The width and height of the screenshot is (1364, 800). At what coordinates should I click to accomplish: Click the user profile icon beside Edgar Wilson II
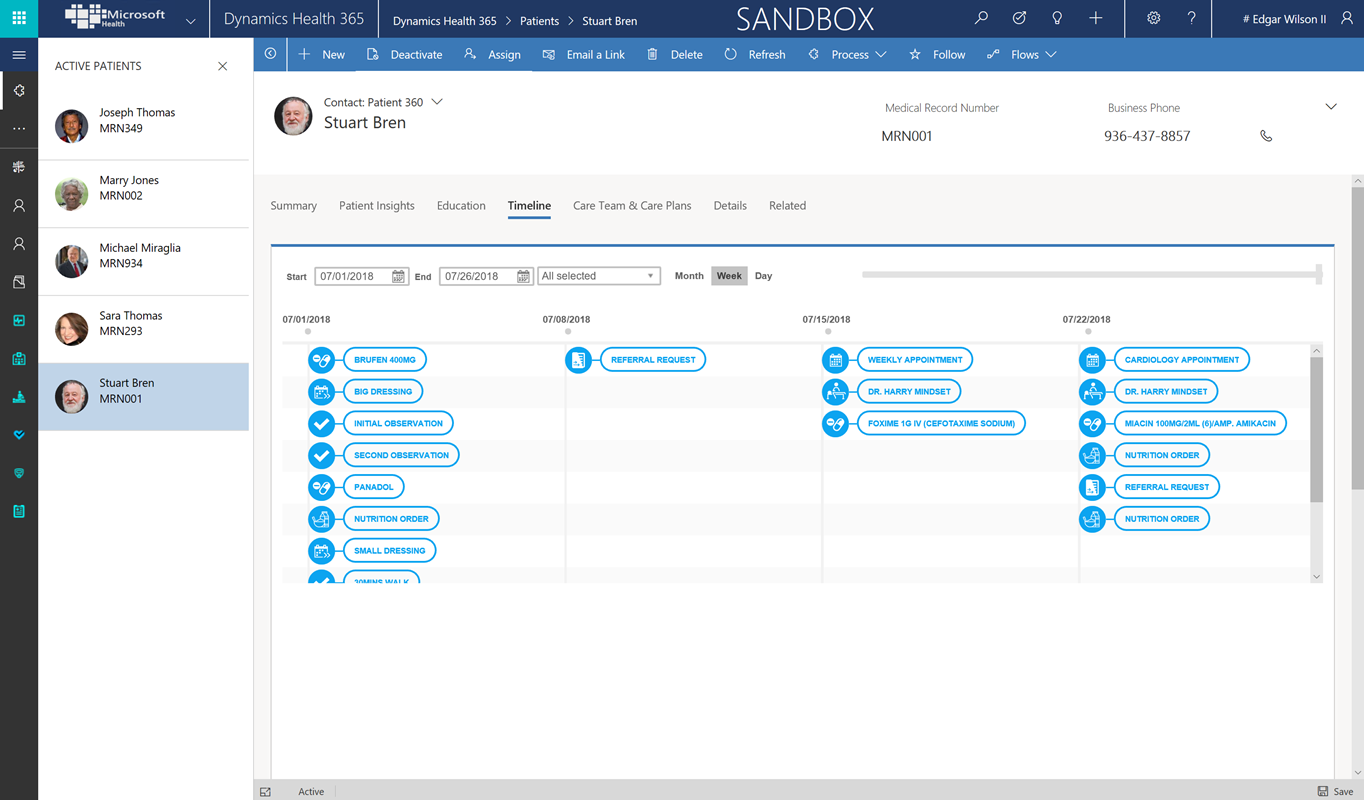point(1347,18)
